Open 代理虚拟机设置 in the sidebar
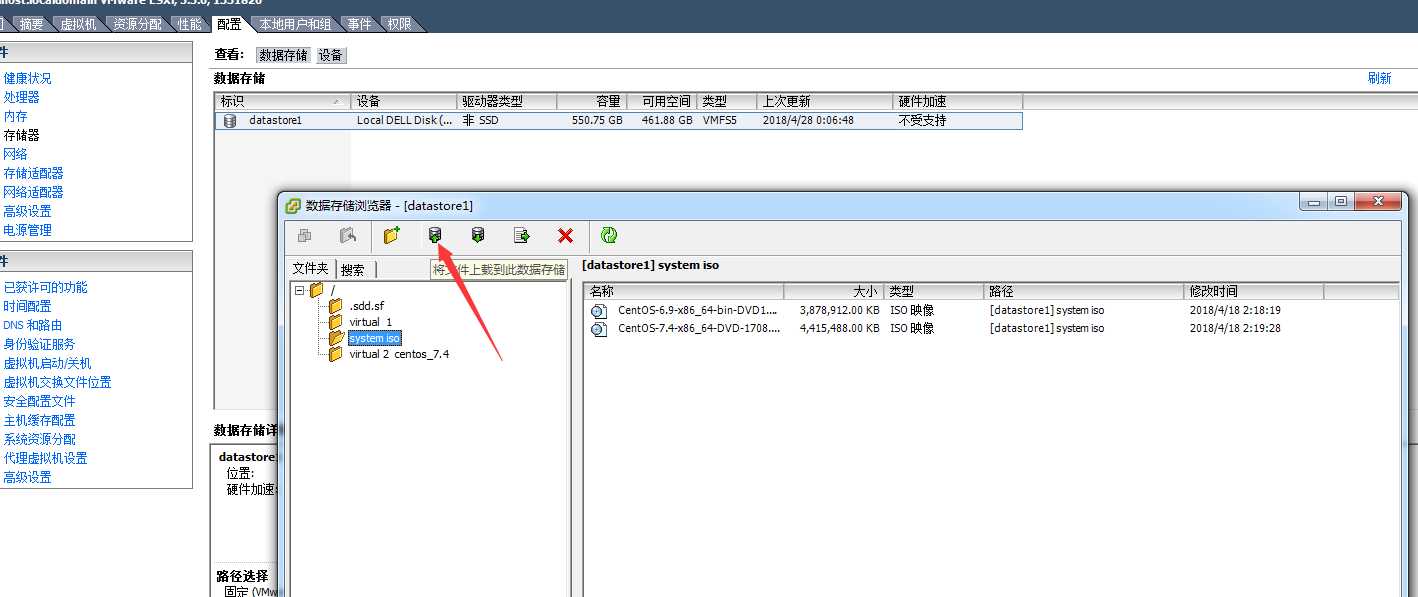This screenshot has width=1418, height=597. click(x=45, y=458)
